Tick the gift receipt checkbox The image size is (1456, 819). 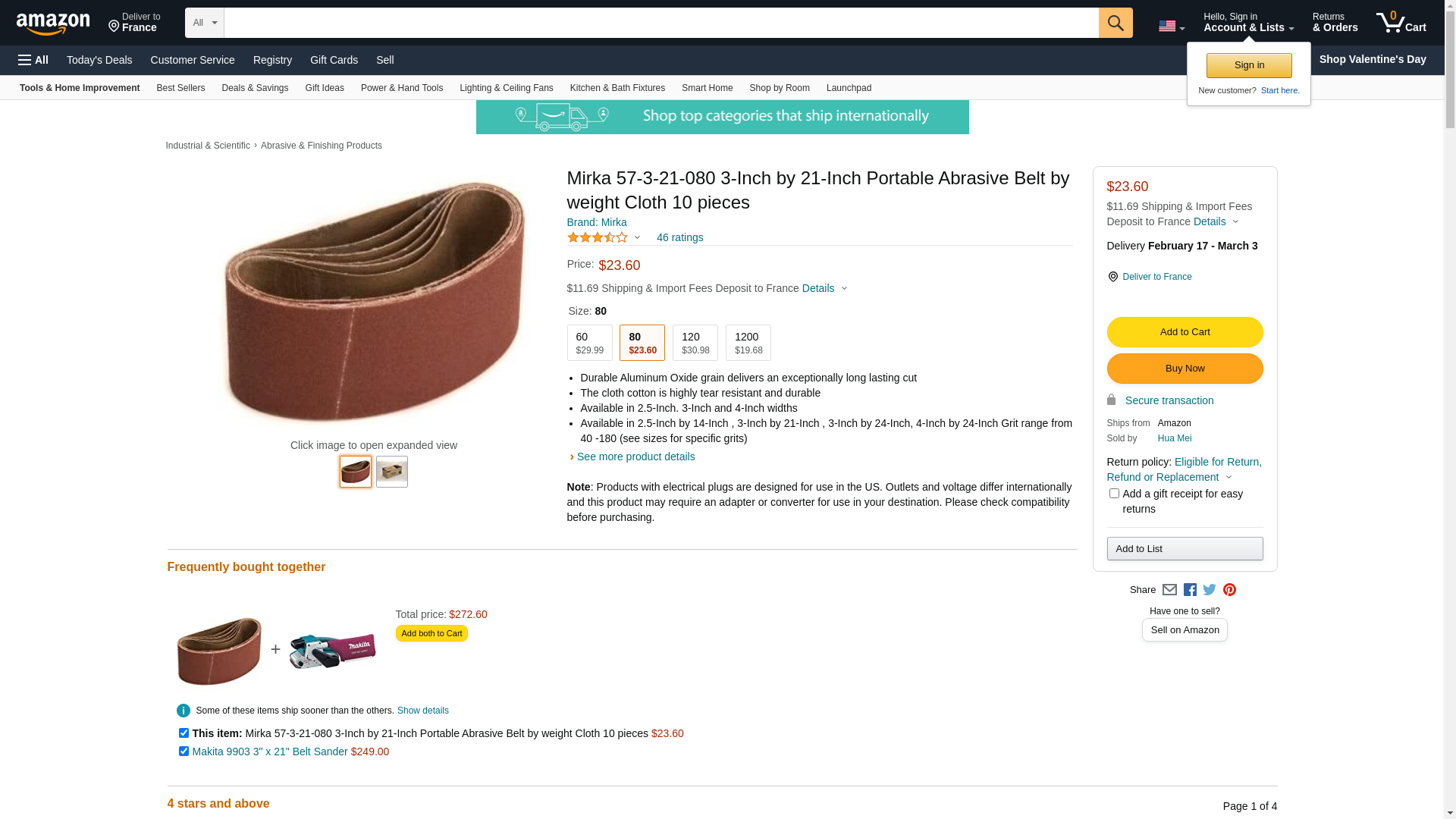click(x=1114, y=494)
